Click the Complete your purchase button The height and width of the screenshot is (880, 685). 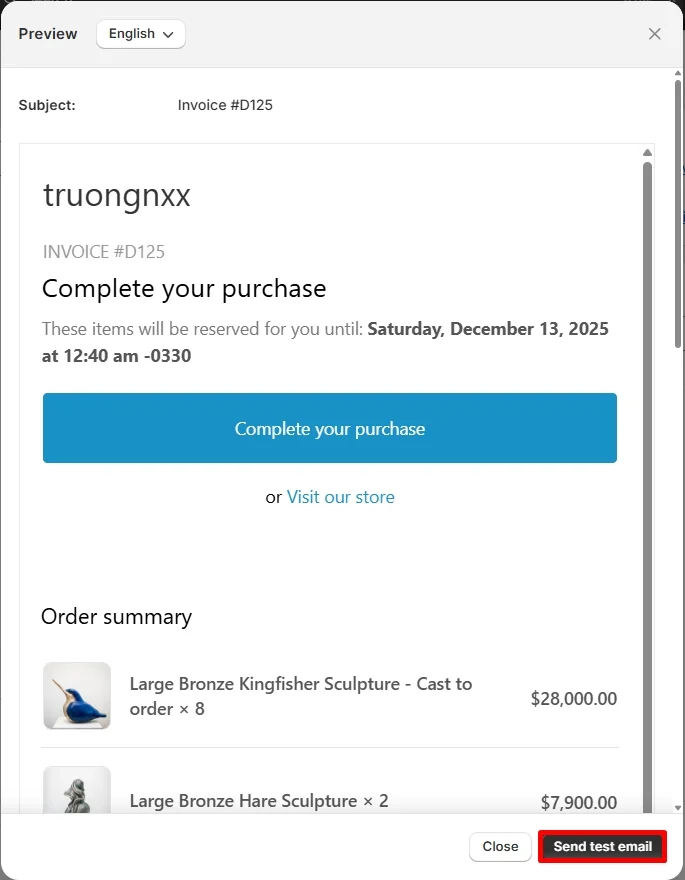[x=330, y=428]
